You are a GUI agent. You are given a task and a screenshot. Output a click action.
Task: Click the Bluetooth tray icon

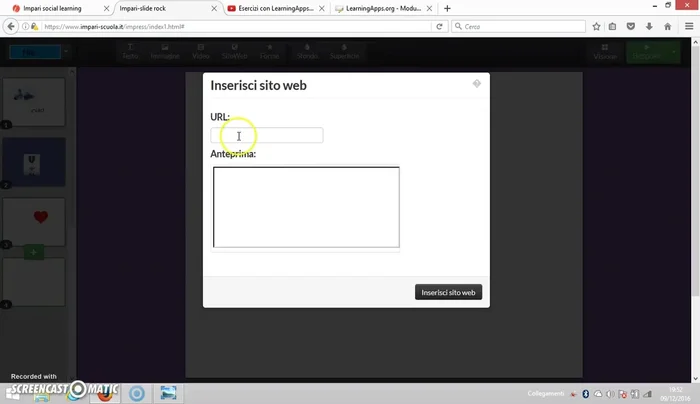[x=585, y=394]
